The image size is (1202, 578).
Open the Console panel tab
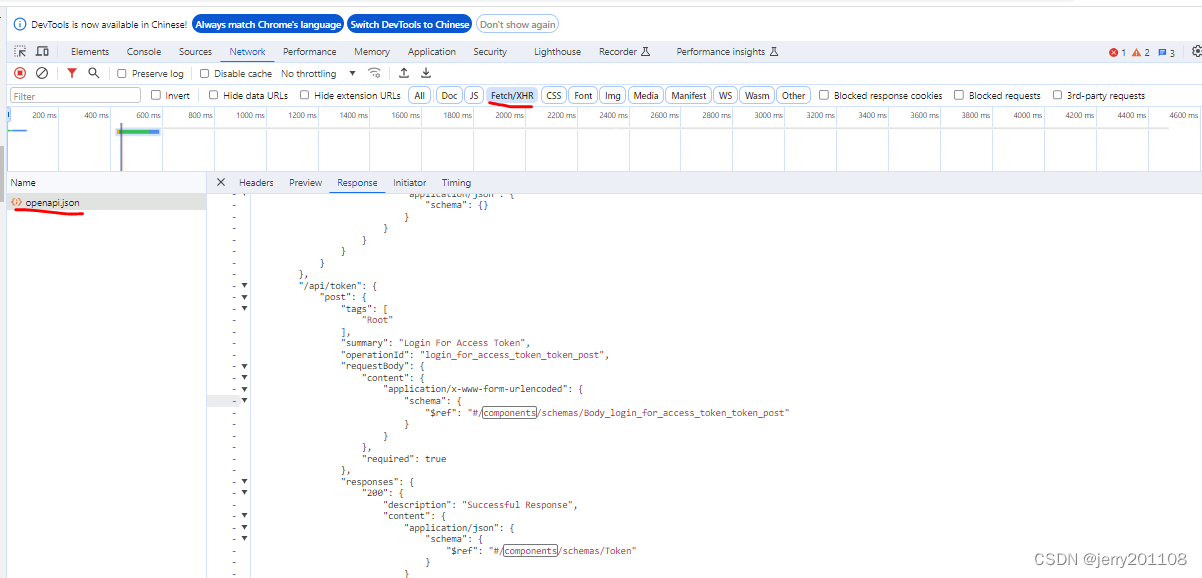pyautogui.click(x=143, y=51)
